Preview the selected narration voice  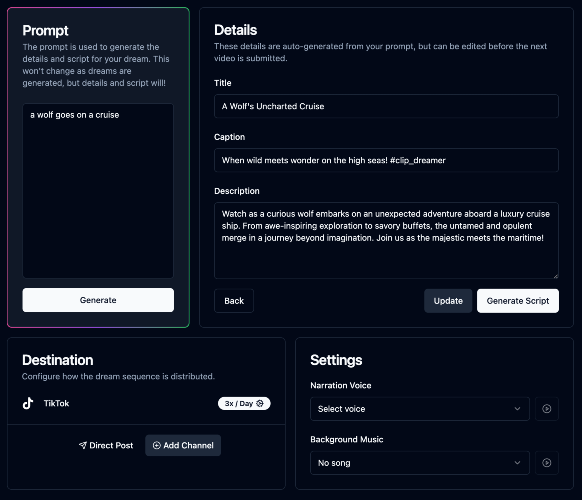tap(546, 409)
